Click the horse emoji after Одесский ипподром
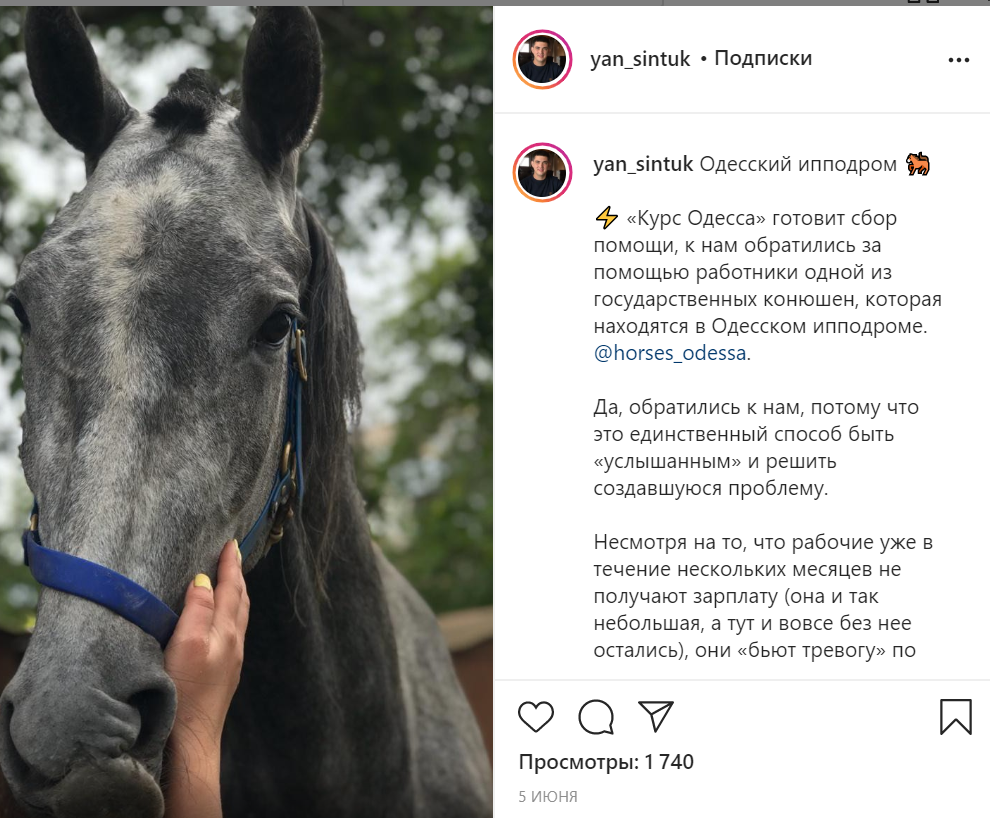Image resolution: width=990 pixels, height=818 pixels. click(x=918, y=164)
